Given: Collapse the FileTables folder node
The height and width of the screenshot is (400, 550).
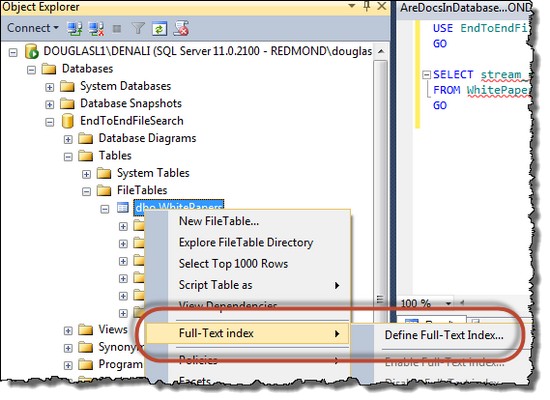Looking at the screenshot, I should click(x=86, y=192).
